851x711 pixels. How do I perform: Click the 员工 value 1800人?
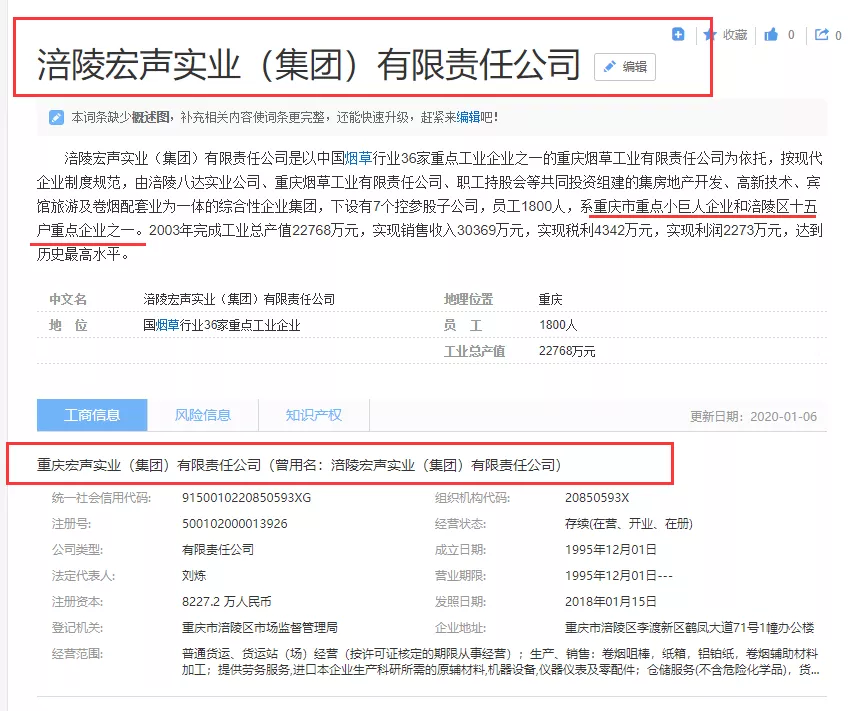coord(558,325)
